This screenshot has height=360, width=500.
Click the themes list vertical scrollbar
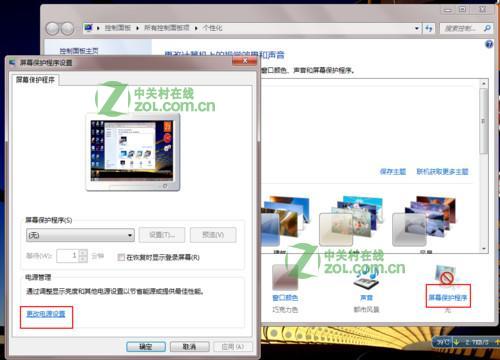[484, 166]
